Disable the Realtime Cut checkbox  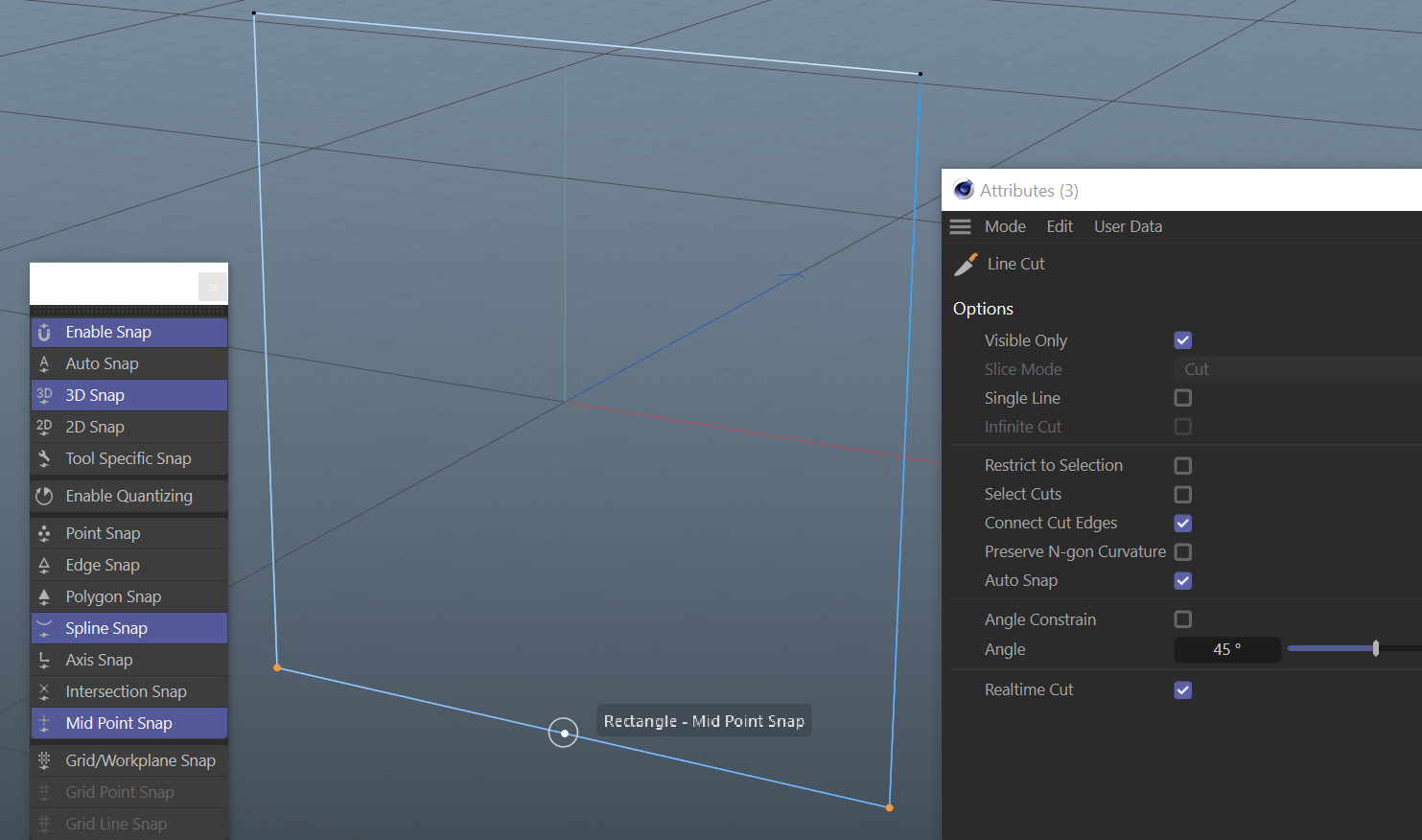1182,690
